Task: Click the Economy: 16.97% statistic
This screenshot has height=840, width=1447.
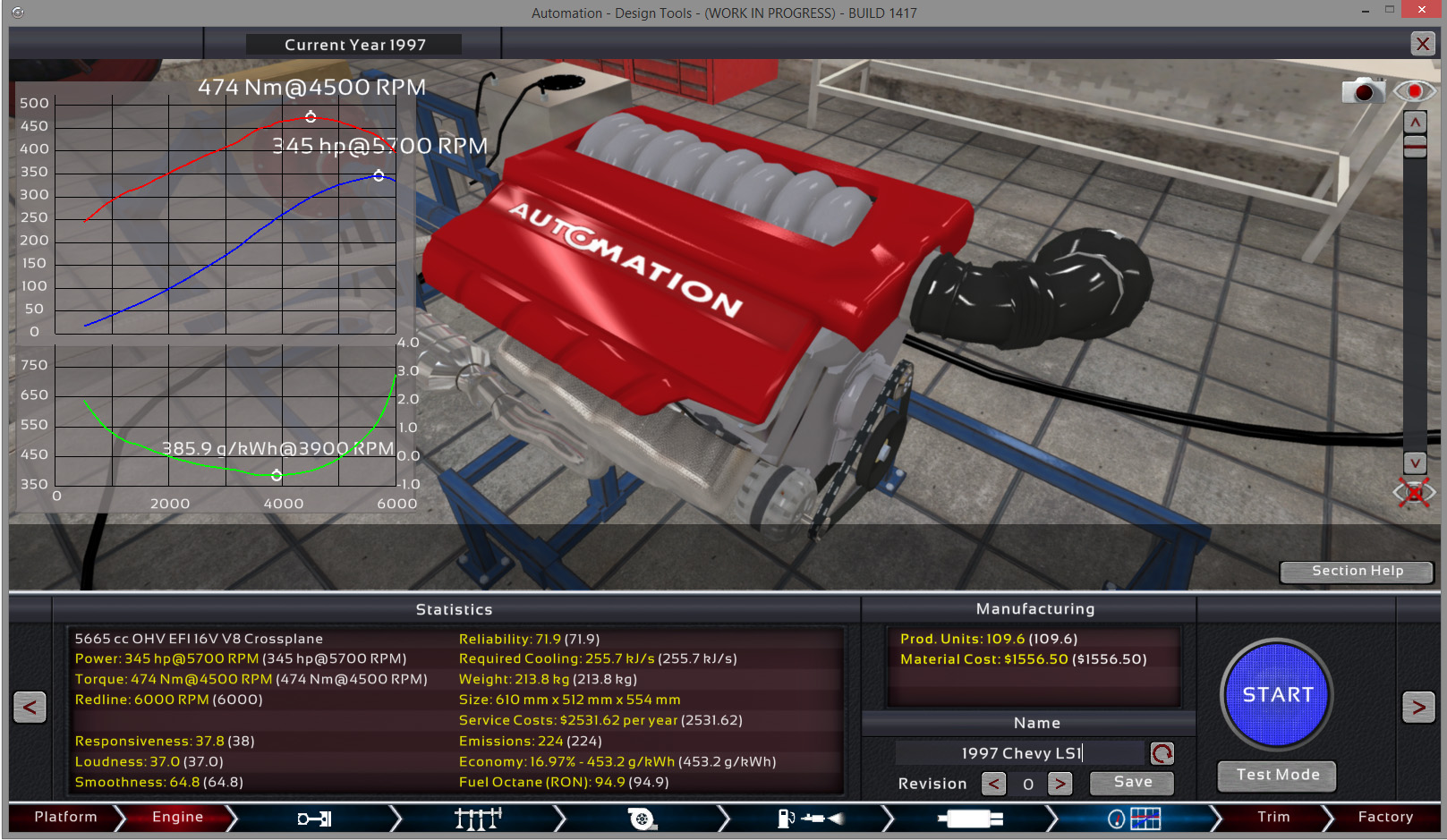Action: (x=617, y=762)
